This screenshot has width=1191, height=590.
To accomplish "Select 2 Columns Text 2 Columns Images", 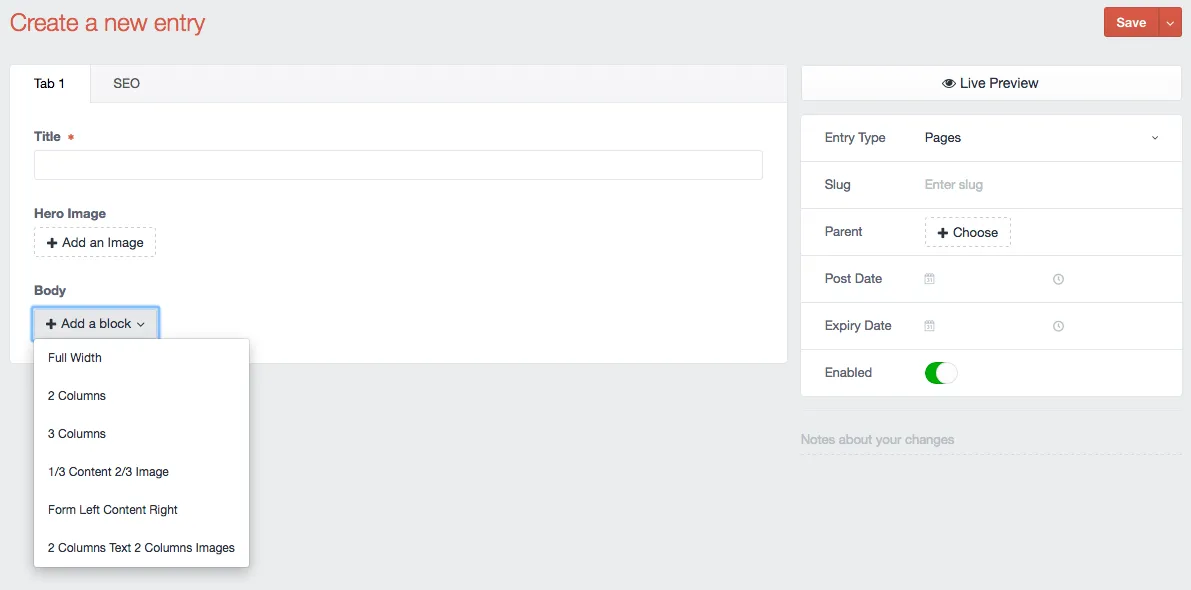I will pos(141,547).
